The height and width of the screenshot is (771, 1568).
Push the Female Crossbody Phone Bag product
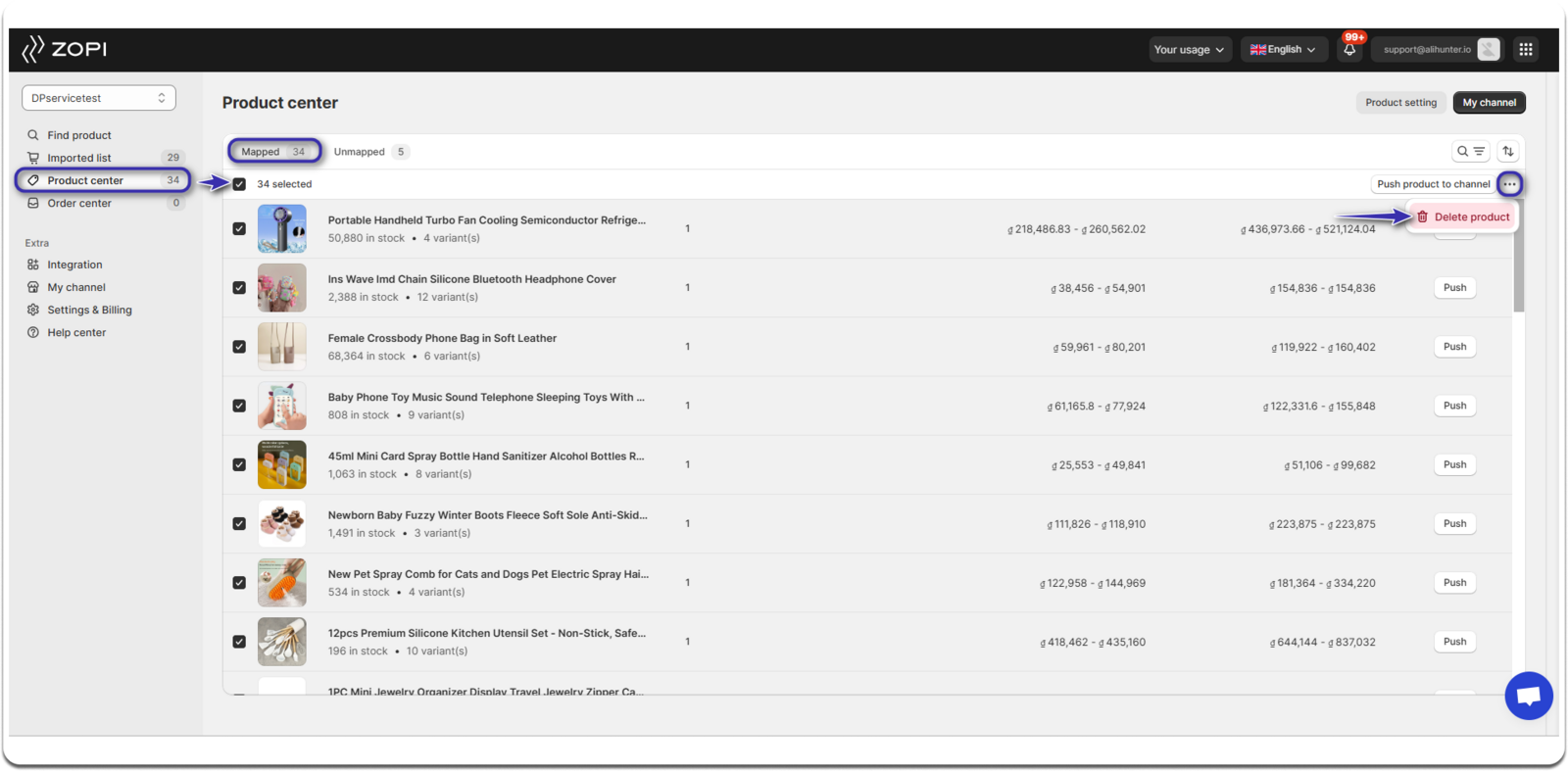1454,347
